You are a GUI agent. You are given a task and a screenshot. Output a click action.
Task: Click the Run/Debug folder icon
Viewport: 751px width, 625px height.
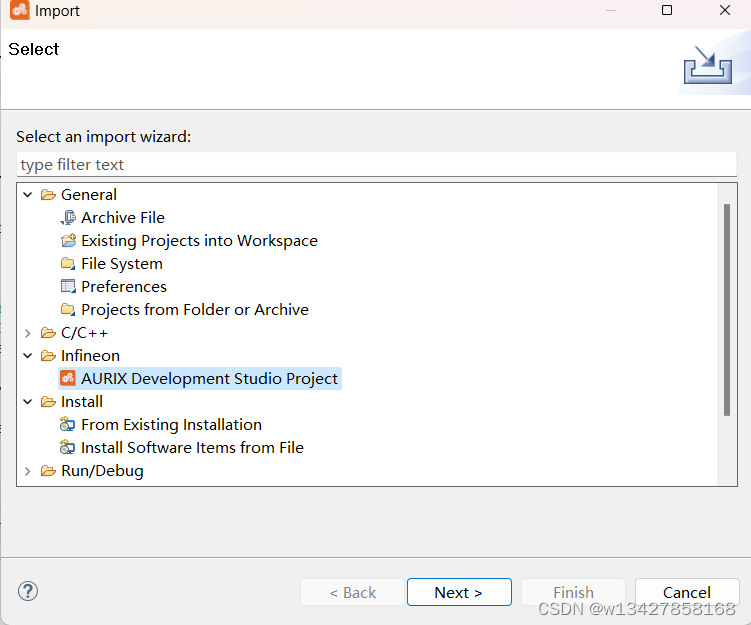click(x=48, y=471)
